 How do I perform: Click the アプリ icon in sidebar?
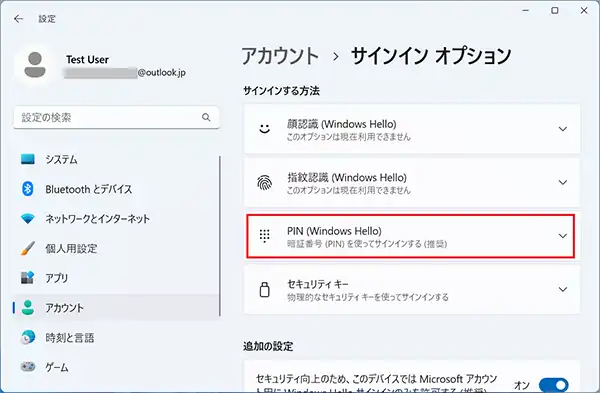[x=28, y=278]
